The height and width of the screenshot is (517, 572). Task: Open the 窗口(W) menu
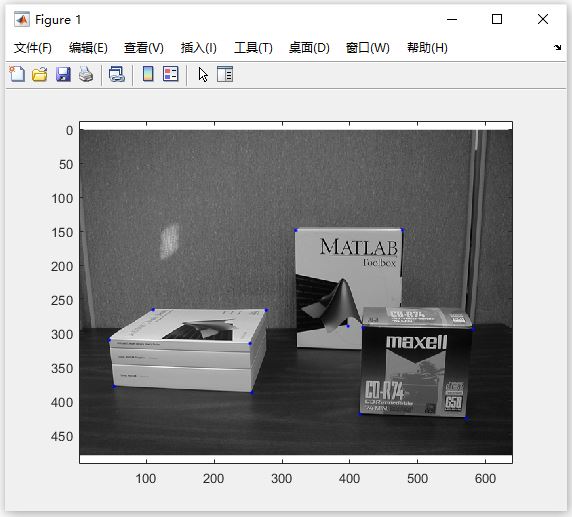click(x=368, y=48)
